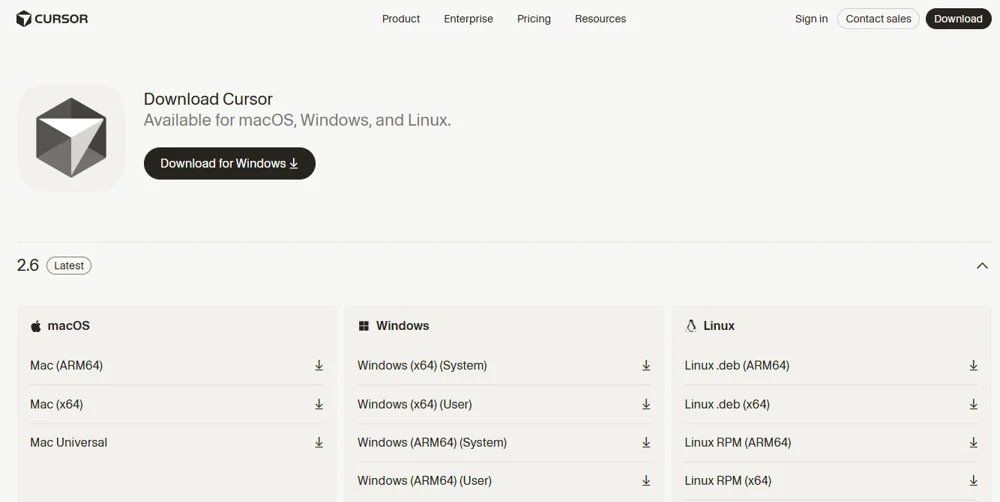Click download icon for Windows (x64) (User)
The image size is (1000, 502).
(x=646, y=404)
